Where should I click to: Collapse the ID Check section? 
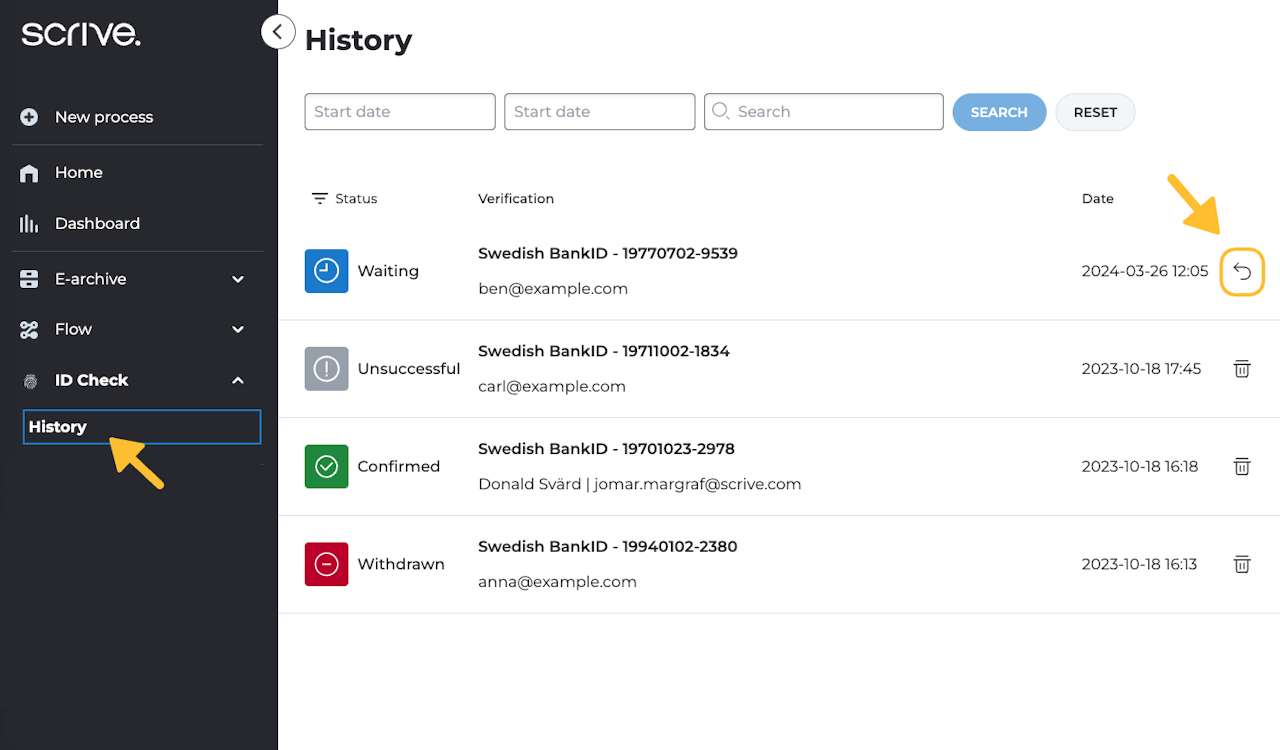point(238,380)
